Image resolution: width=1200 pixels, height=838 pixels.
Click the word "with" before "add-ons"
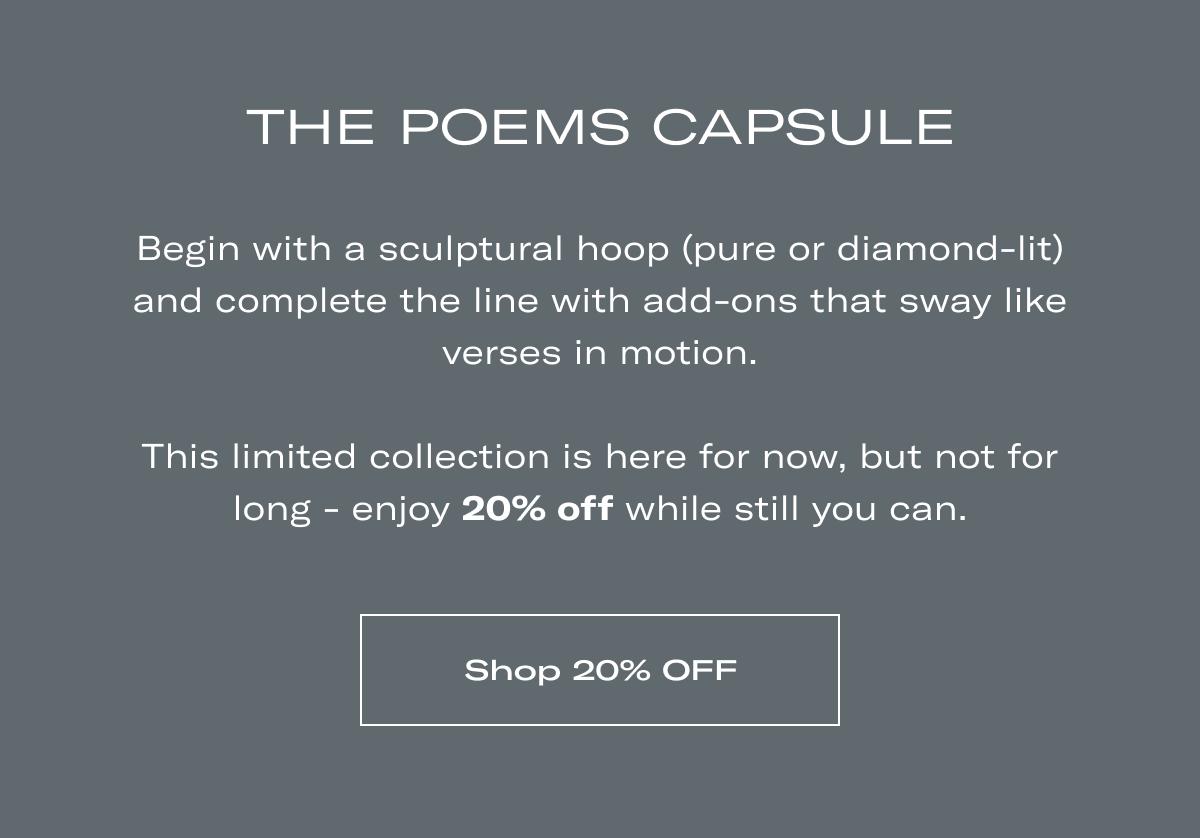click(592, 301)
